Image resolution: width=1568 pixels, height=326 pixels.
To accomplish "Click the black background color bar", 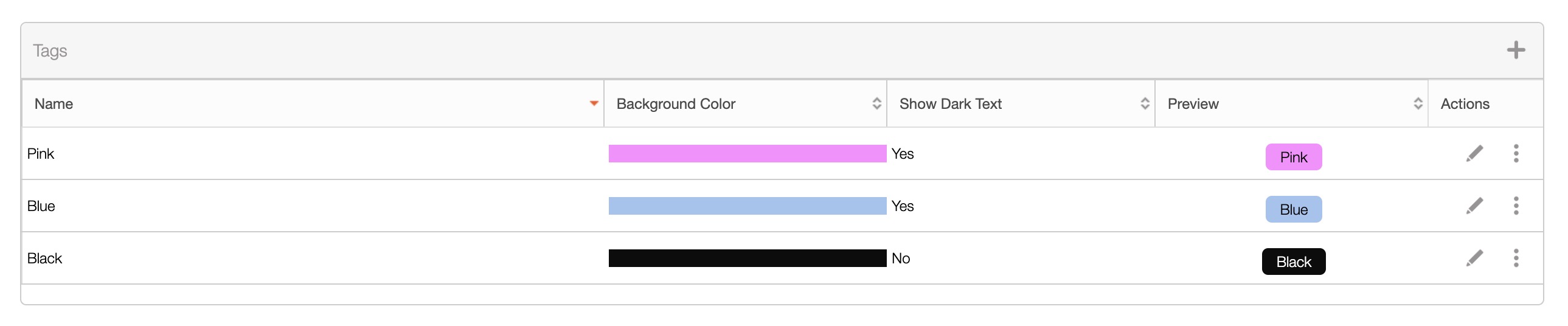I will pos(747,258).
